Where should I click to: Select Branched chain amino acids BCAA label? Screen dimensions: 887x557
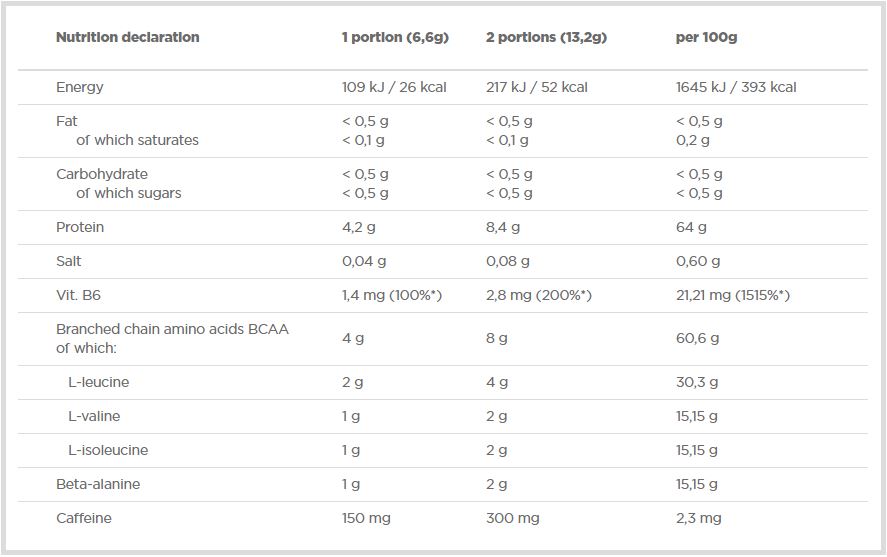173,329
